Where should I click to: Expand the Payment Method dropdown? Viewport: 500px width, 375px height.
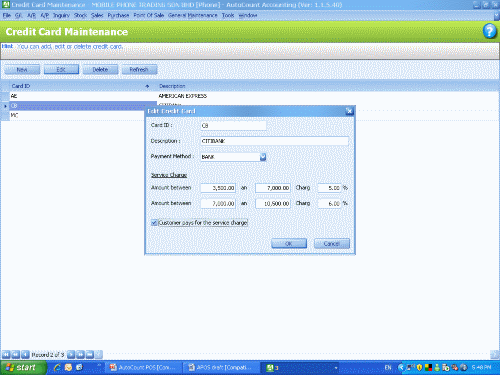tap(263, 157)
